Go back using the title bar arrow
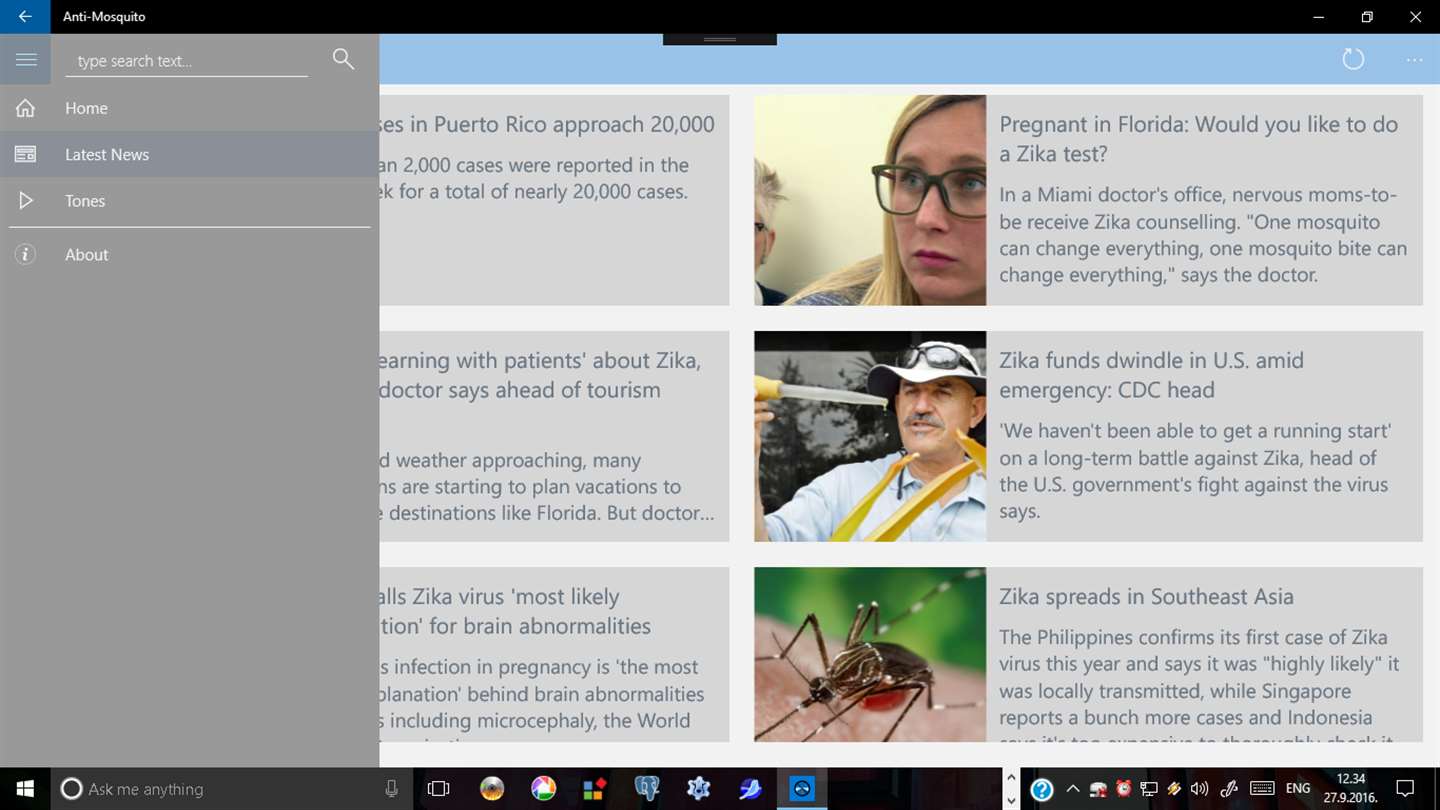 tap(25, 17)
